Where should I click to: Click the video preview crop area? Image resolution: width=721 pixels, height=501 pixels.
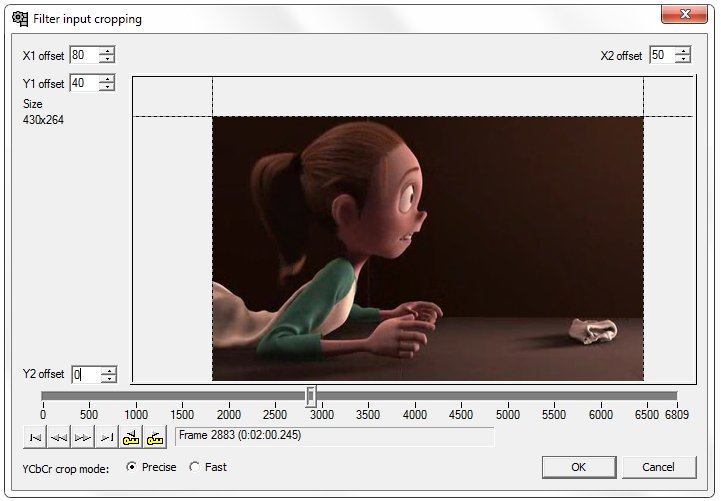click(428, 249)
